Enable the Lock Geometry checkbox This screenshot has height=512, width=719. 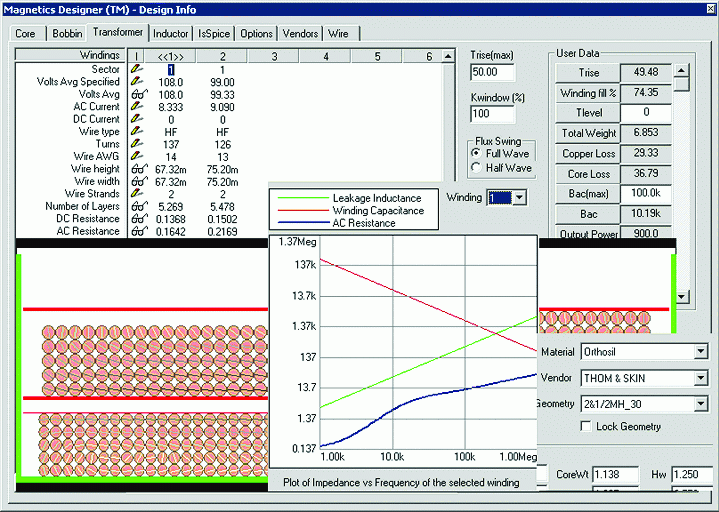tap(587, 427)
